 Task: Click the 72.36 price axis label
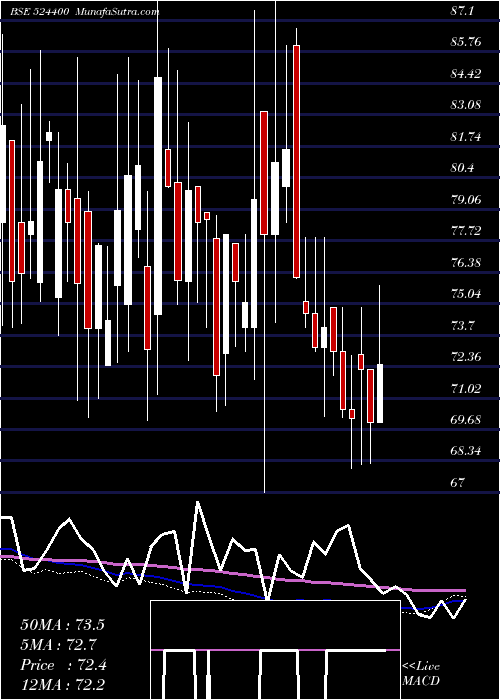(466, 357)
